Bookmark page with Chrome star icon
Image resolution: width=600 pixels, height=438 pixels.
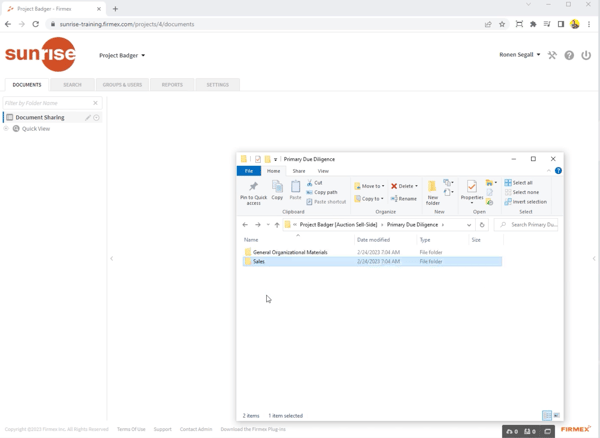pyautogui.click(x=502, y=24)
